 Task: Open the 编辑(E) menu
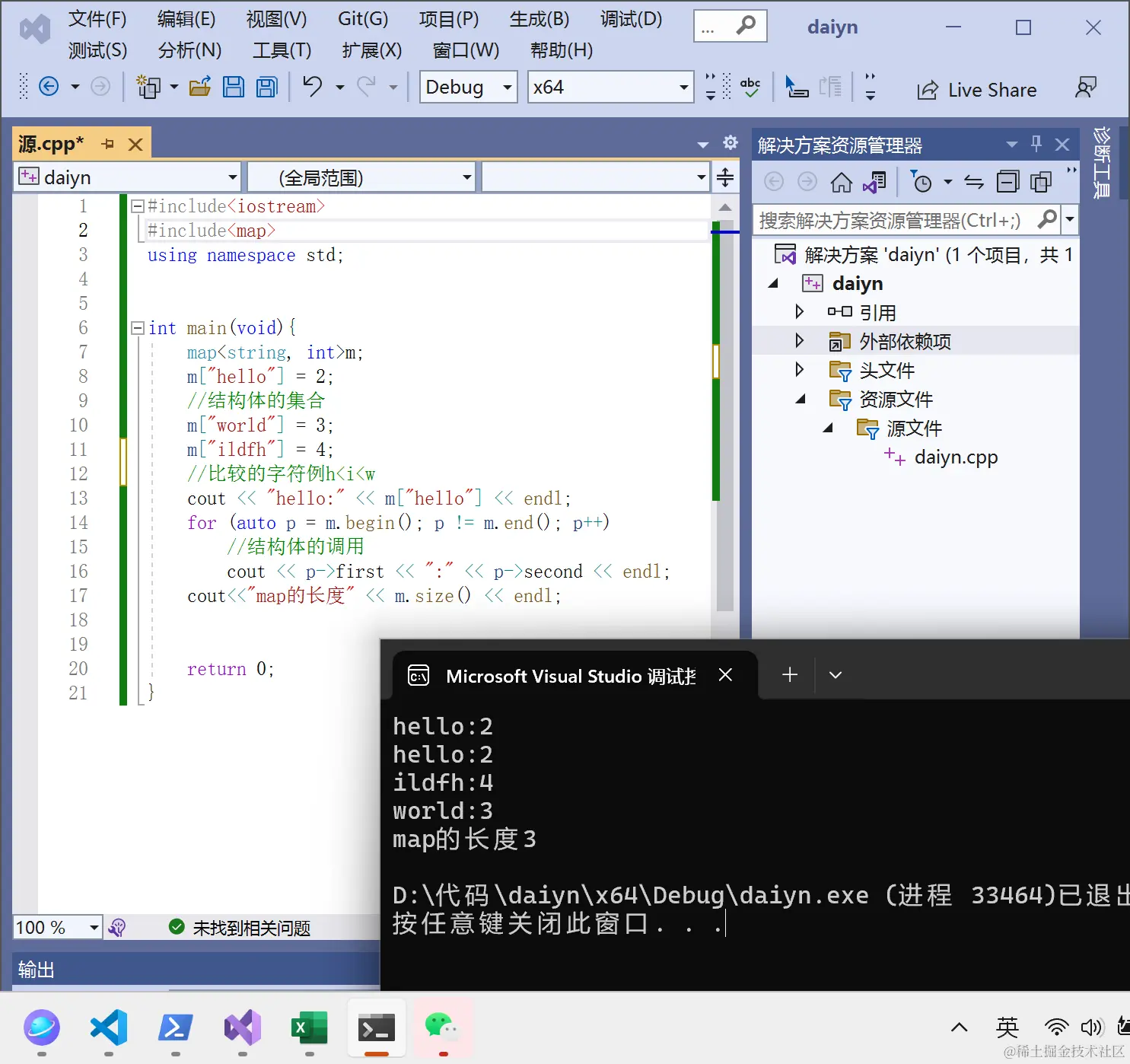(x=186, y=19)
